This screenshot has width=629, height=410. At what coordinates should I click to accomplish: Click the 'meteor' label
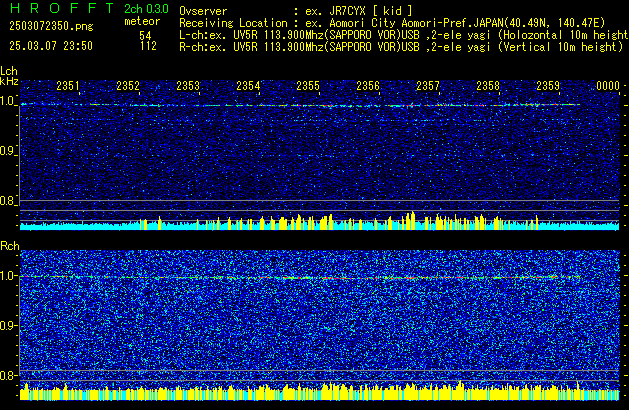142,21
